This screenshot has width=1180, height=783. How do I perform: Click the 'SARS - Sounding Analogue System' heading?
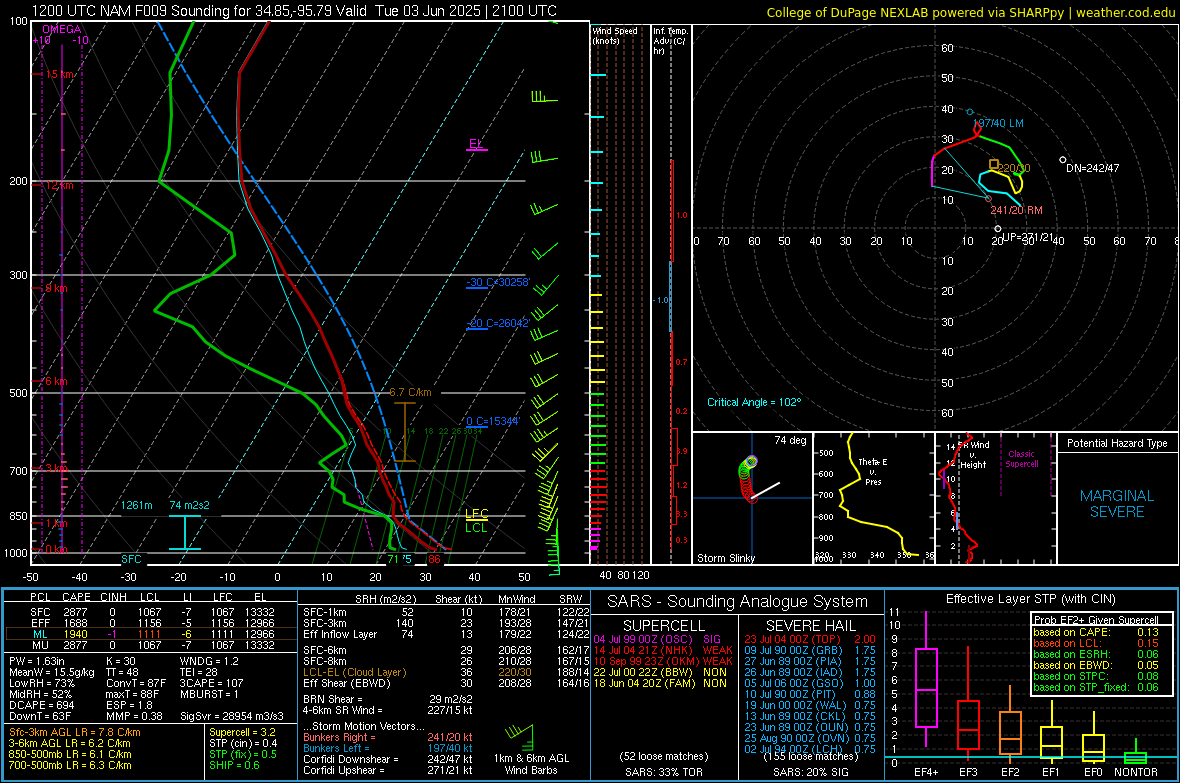click(x=738, y=602)
